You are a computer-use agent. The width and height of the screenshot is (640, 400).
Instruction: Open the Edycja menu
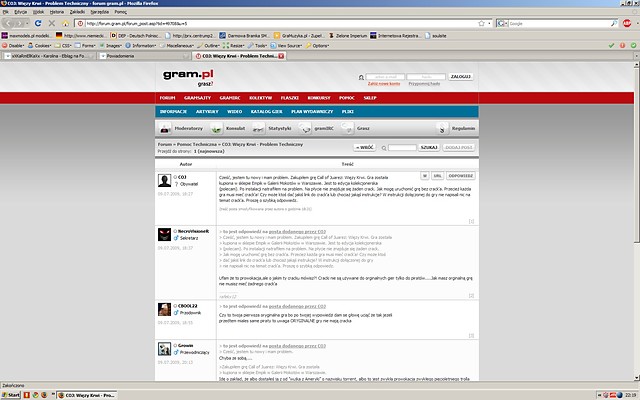[20, 12]
